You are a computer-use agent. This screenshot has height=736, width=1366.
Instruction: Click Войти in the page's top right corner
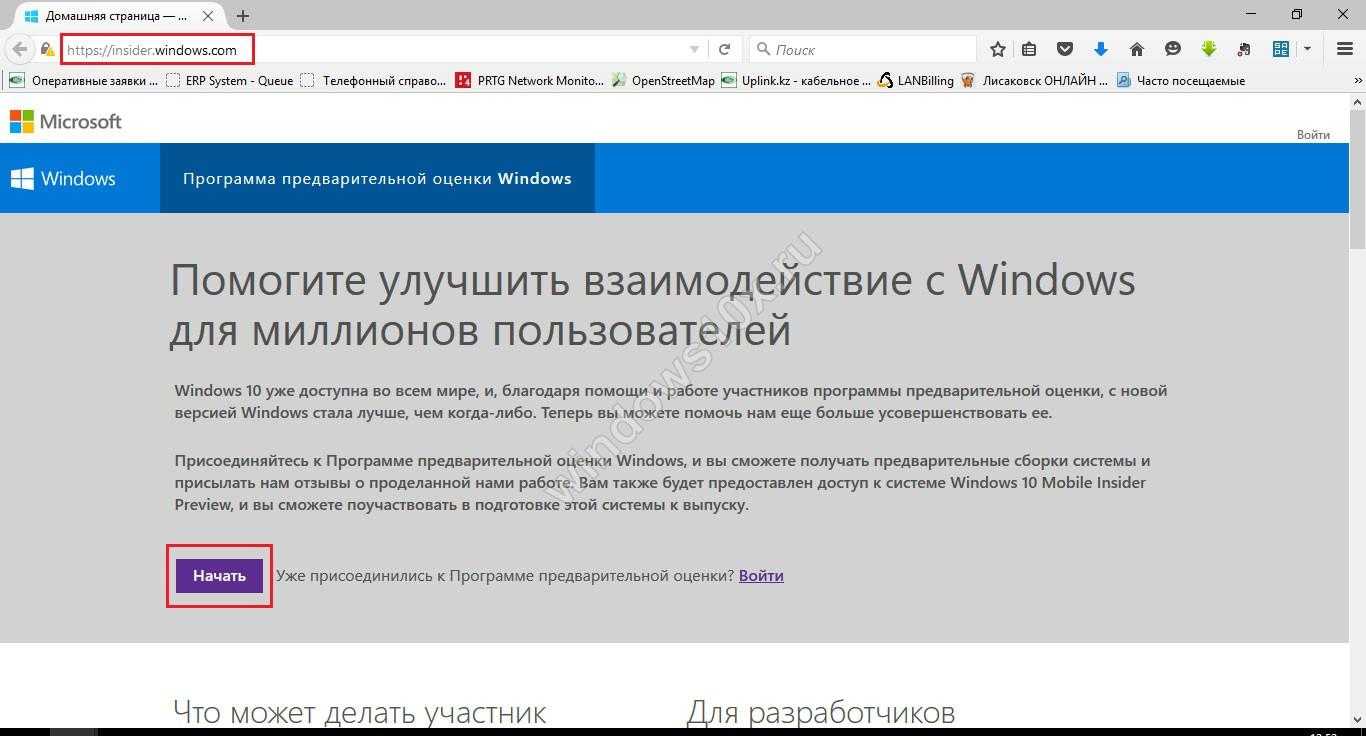pyautogui.click(x=1313, y=134)
